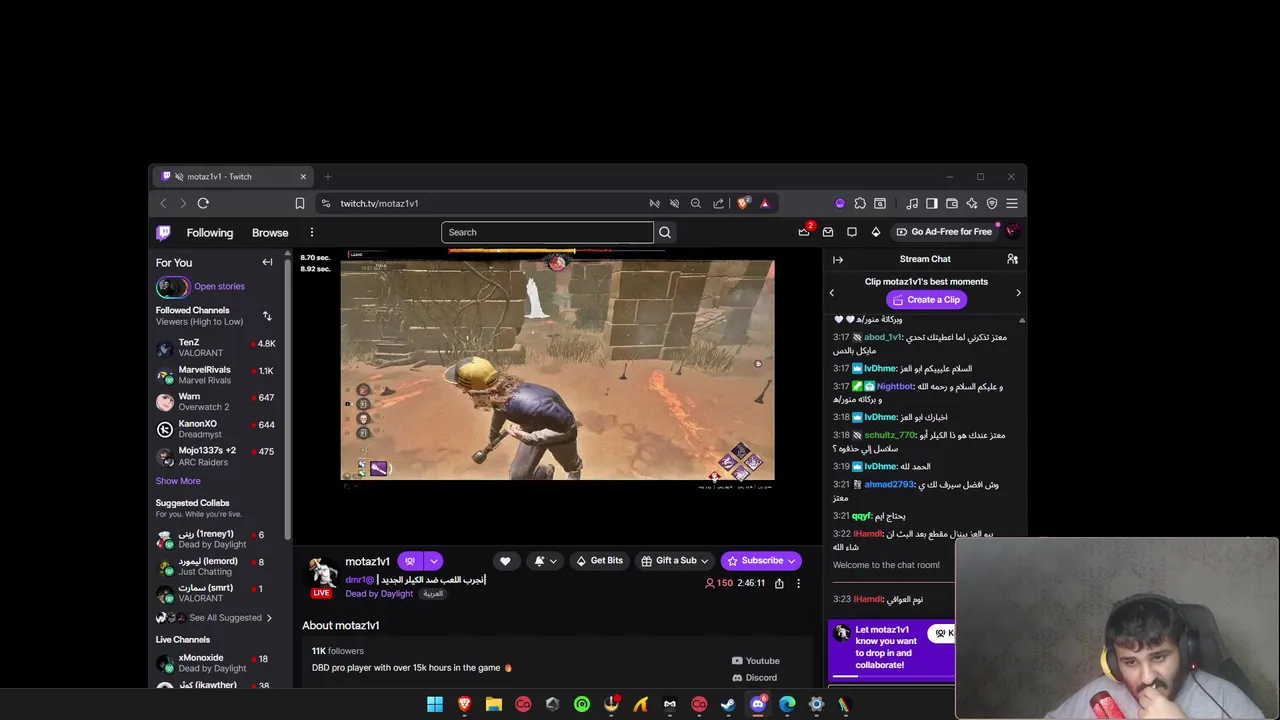Screen dimensions: 1280x720
Task: Open the three-dot more menu beside Browse
Action: click(x=311, y=232)
